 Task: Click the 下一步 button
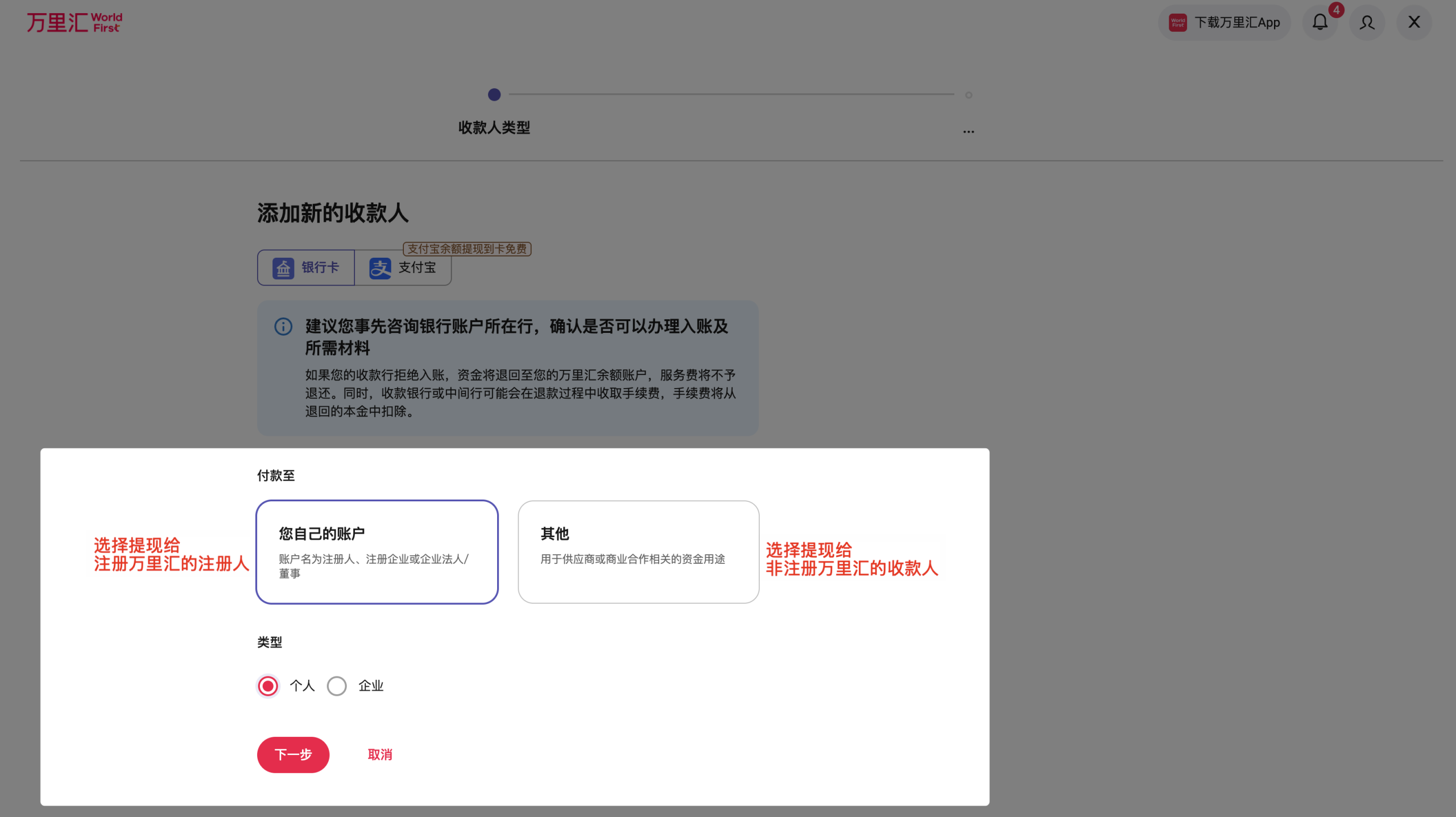click(293, 754)
